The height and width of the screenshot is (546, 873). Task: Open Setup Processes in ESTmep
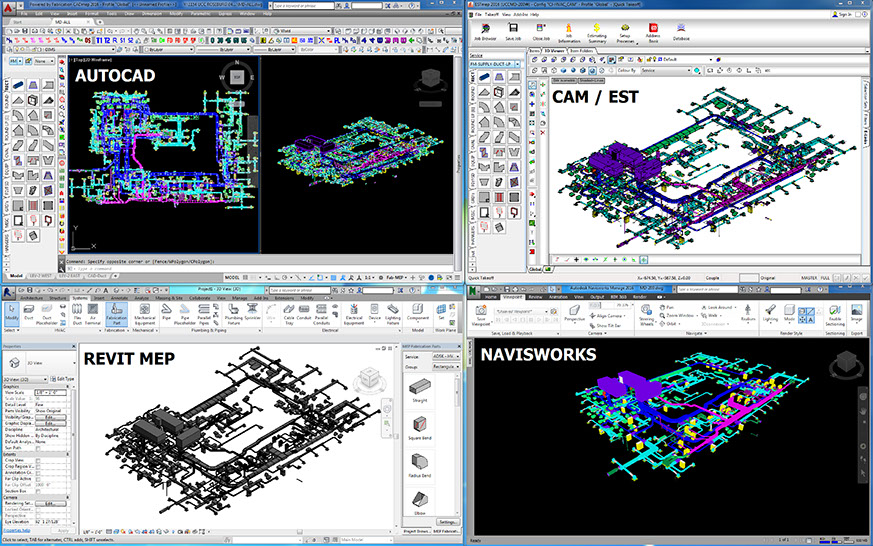click(625, 33)
